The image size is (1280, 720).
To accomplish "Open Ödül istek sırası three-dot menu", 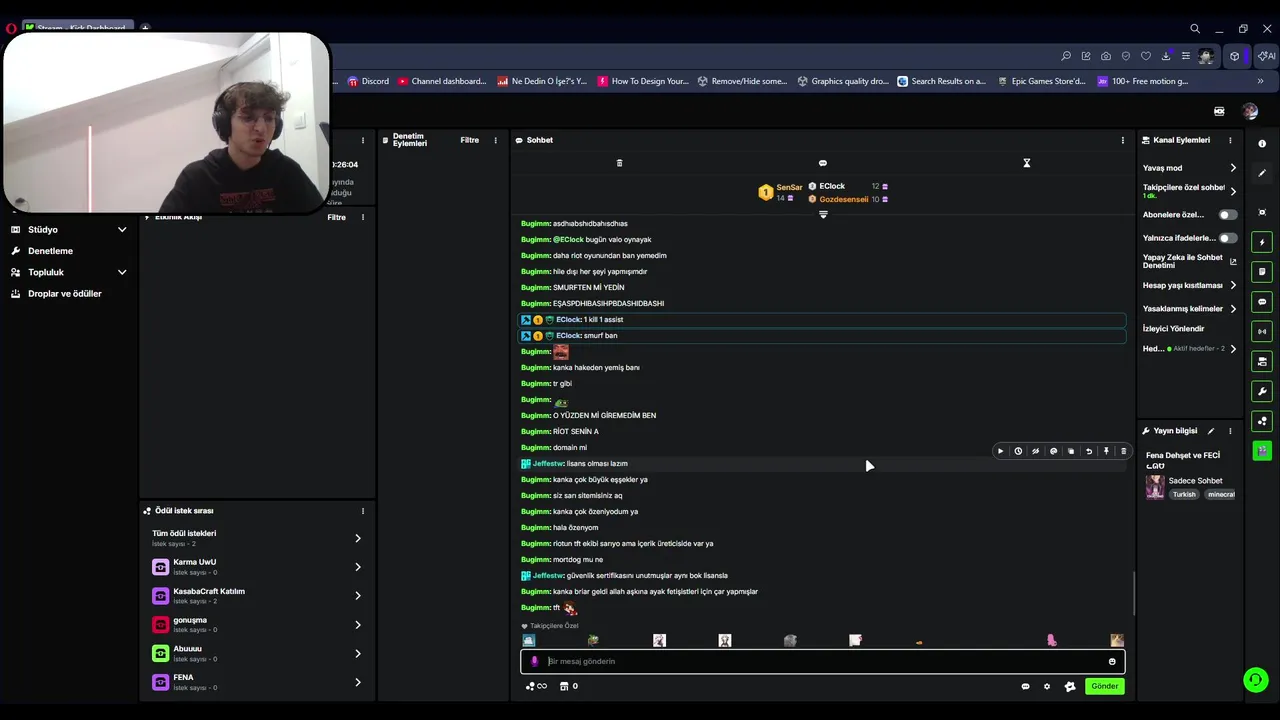I will tap(363, 511).
